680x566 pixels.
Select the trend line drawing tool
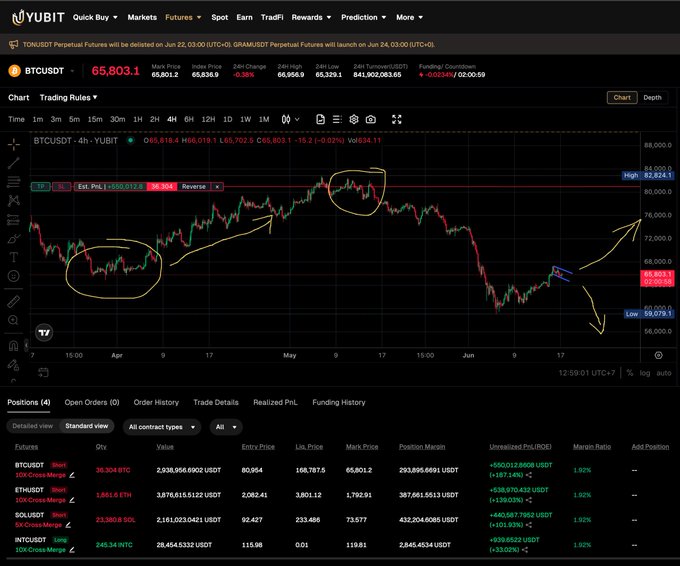pos(14,163)
